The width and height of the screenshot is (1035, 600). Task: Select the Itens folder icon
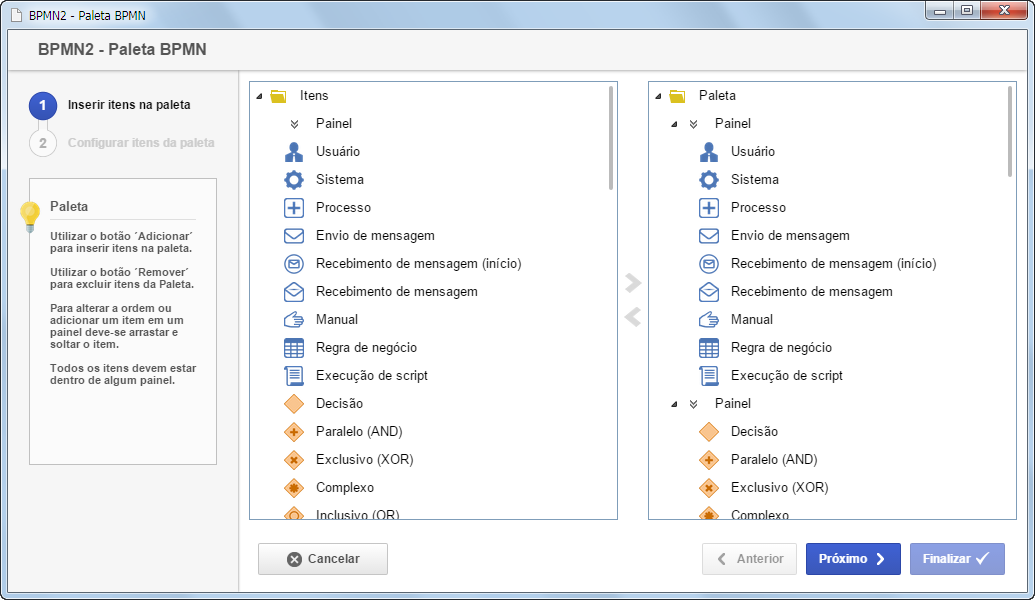[279, 96]
